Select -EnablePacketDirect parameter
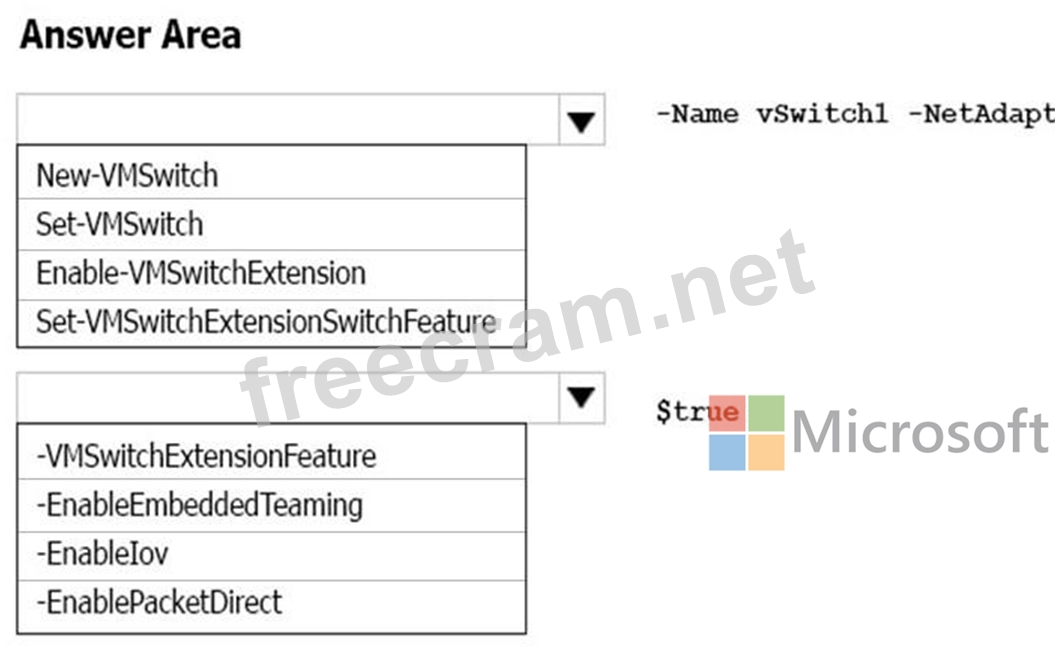Viewport: 1055px width, 666px height. pyautogui.click(x=271, y=603)
